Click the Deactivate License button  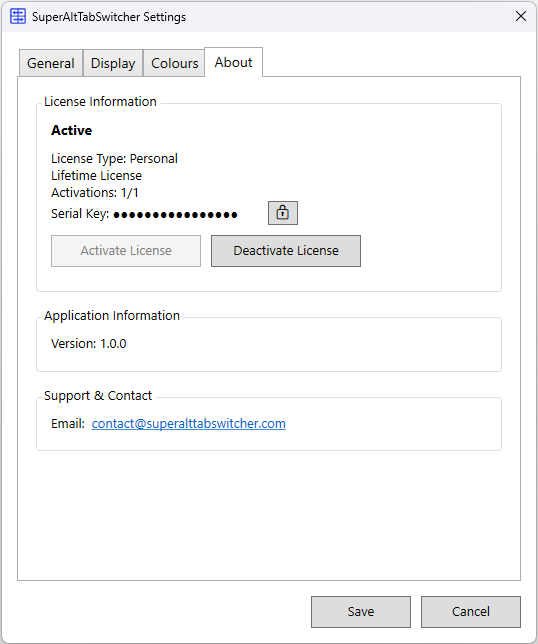(286, 251)
